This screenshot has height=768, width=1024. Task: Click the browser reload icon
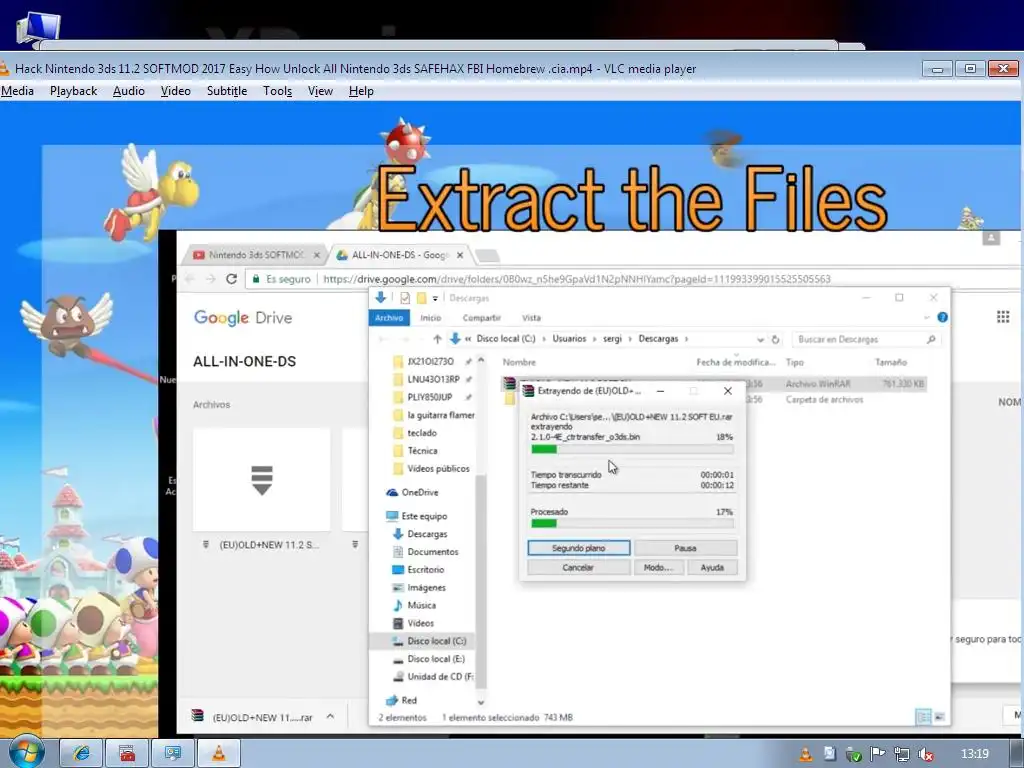(231, 279)
